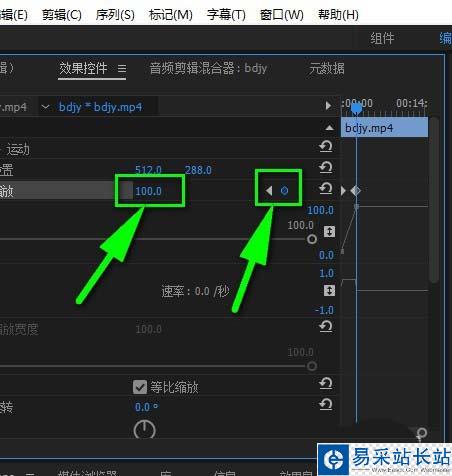Switch to the 元数据 tab
The height and width of the screenshot is (476, 452).
pyautogui.click(x=327, y=68)
